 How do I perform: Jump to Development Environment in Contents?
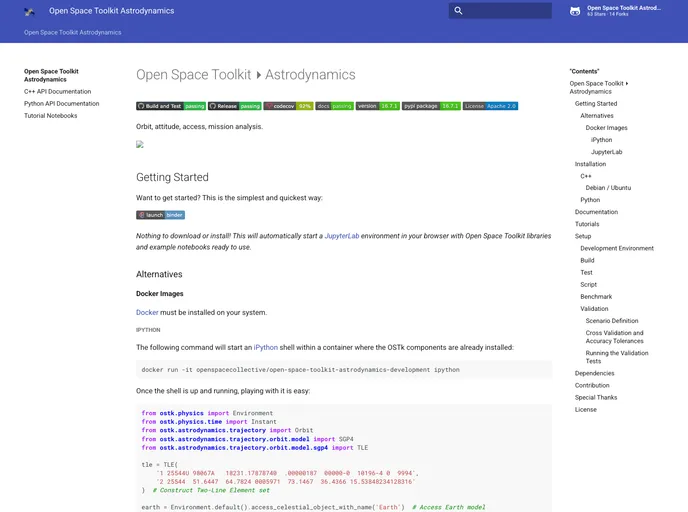click(617, 248)
